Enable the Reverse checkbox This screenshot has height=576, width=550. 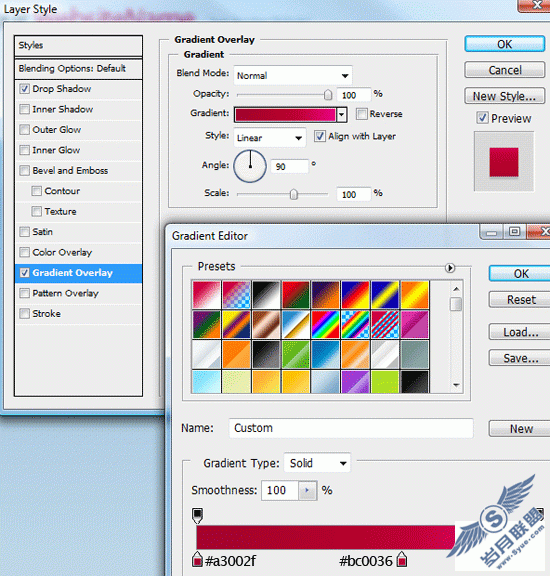pos(361,114)
